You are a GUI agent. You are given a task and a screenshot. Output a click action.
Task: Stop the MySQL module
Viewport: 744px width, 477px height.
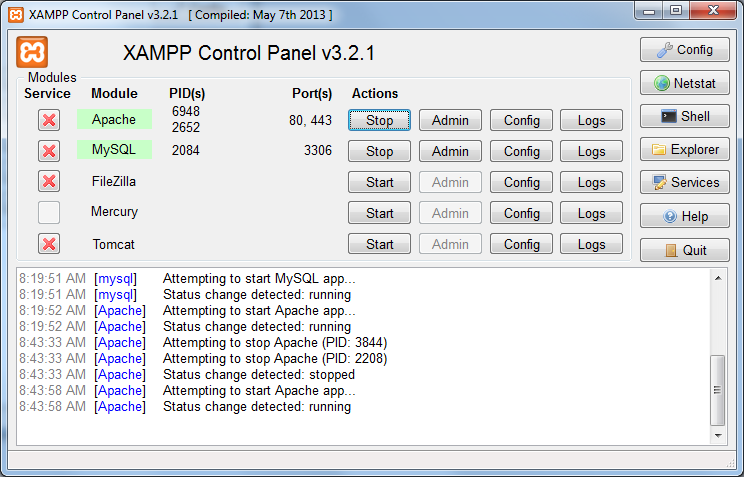[379, 151]
